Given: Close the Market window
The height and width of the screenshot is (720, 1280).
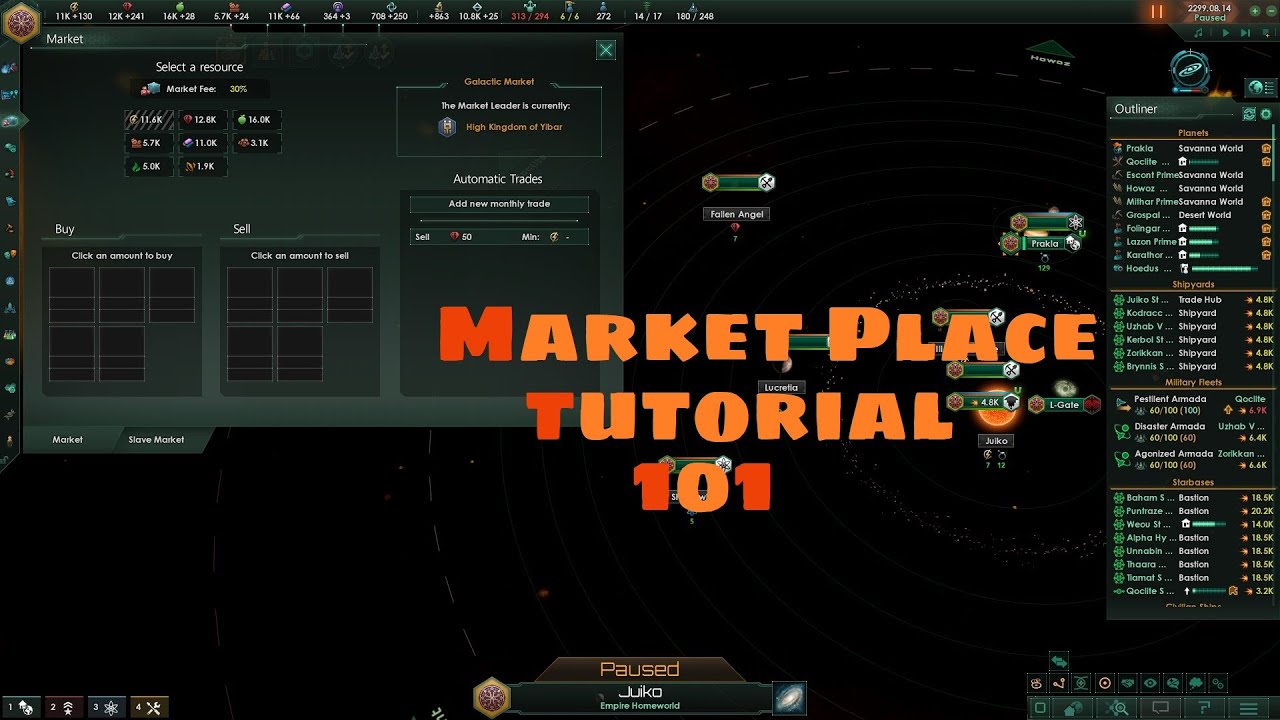Looking at the screenshot, I should point(605,50).
